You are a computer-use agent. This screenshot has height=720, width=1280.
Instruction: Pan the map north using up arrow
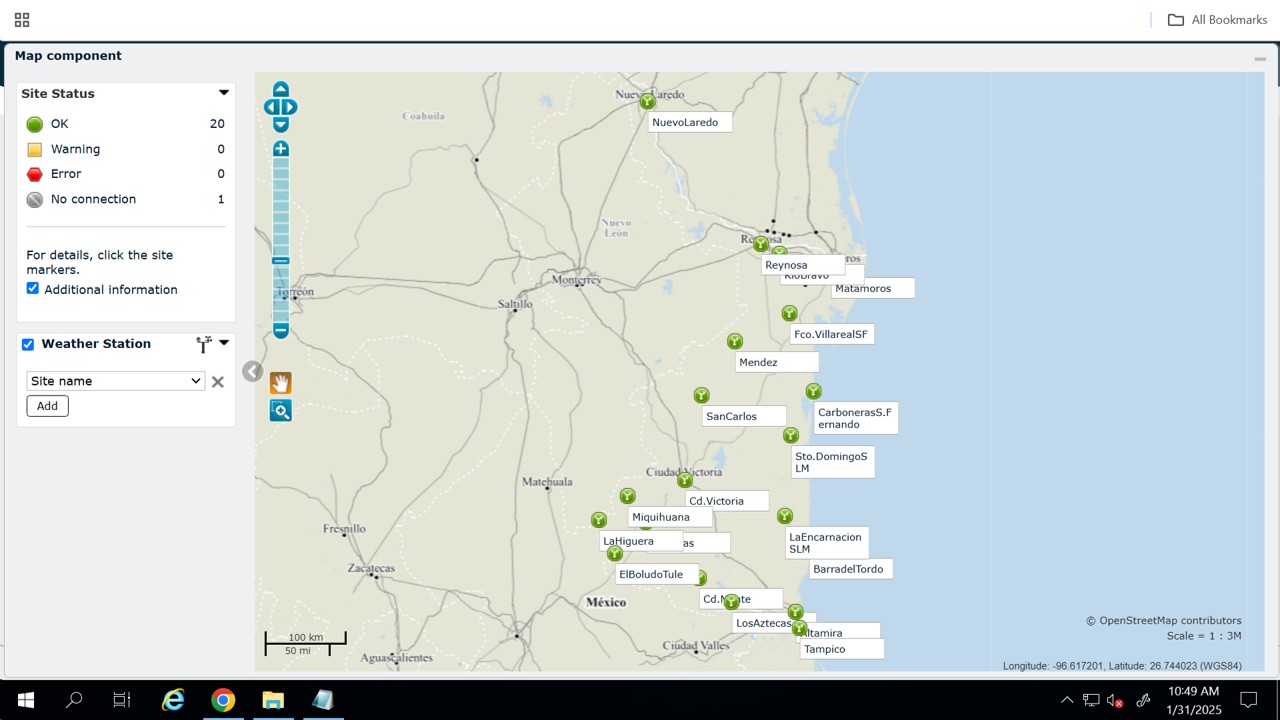point(281,89)
